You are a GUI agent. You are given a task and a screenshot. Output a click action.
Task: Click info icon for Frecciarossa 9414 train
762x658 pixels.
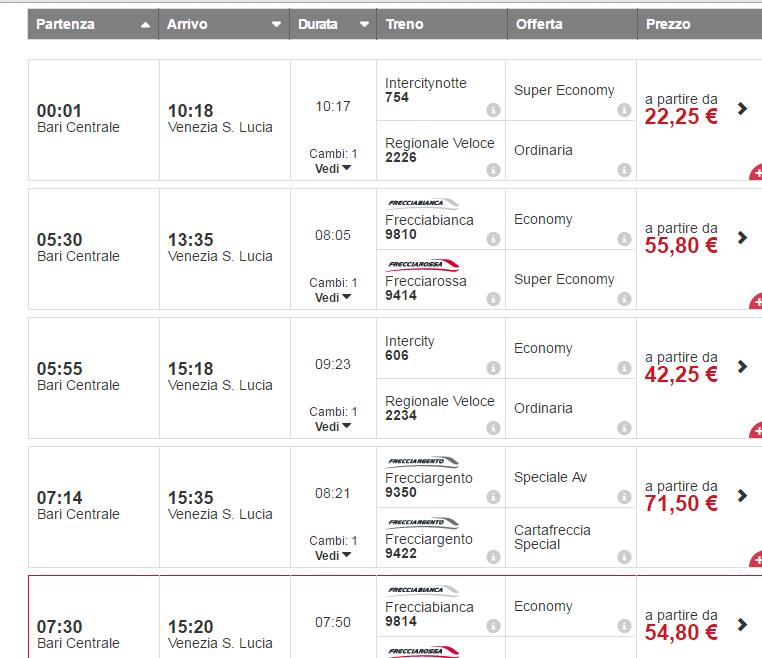coord(493,299)
